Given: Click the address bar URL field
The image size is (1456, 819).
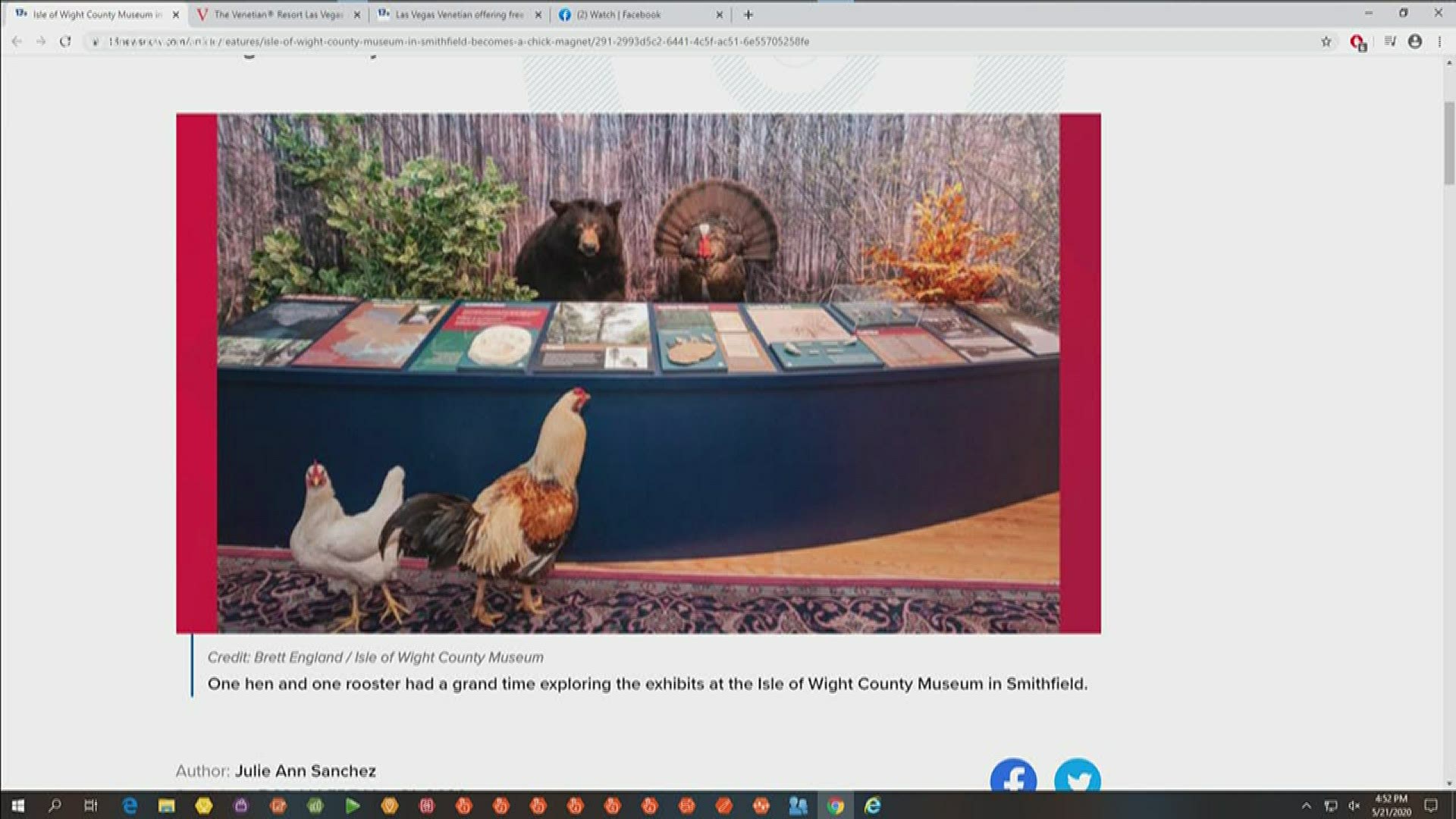Looking at the screenshot, I should point(698,42).
